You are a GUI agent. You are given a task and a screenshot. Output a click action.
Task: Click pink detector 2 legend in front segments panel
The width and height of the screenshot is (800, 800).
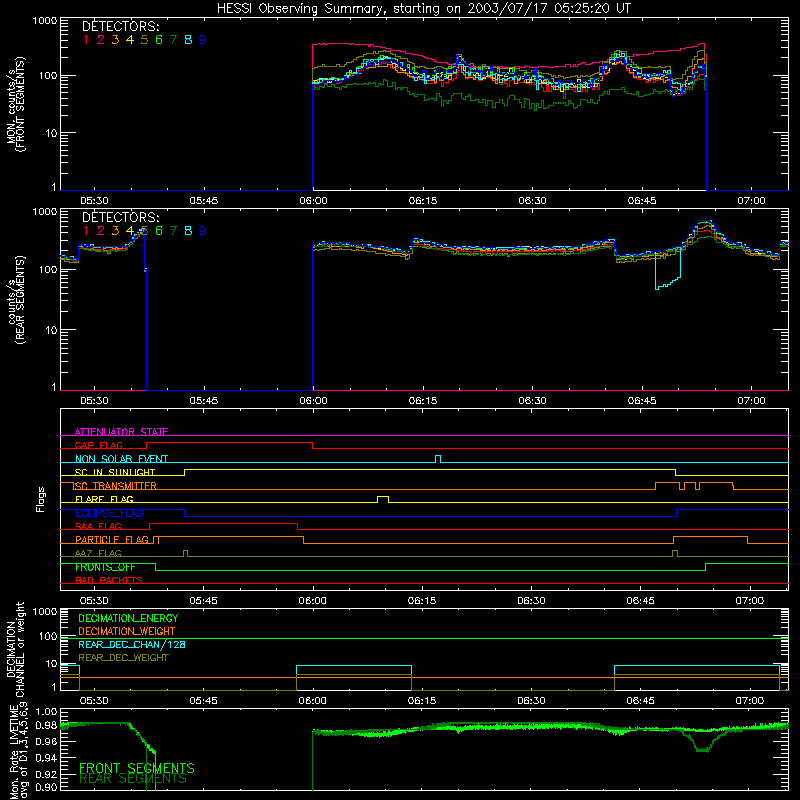point(101,40)
